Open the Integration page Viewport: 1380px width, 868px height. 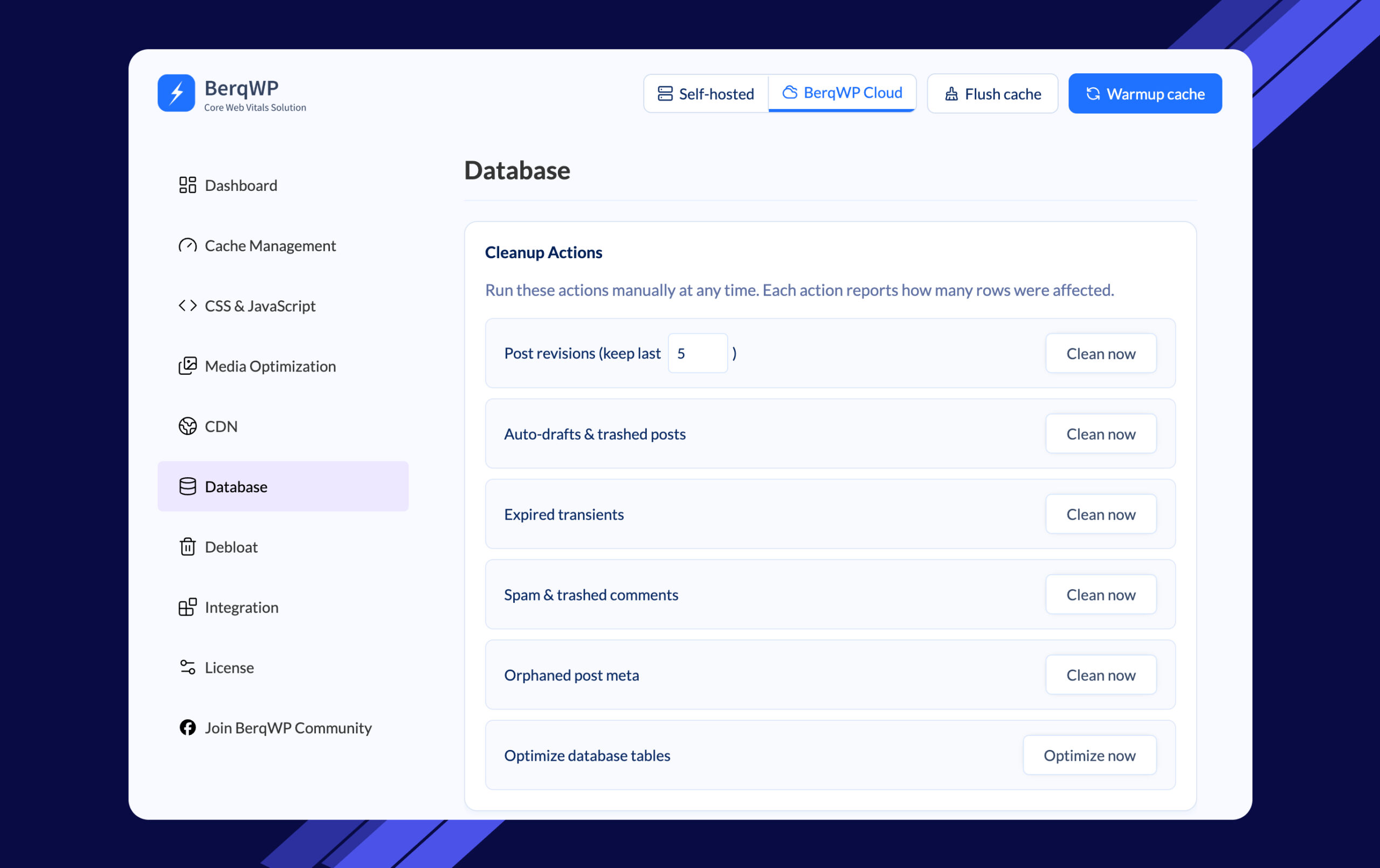[283, 607]
